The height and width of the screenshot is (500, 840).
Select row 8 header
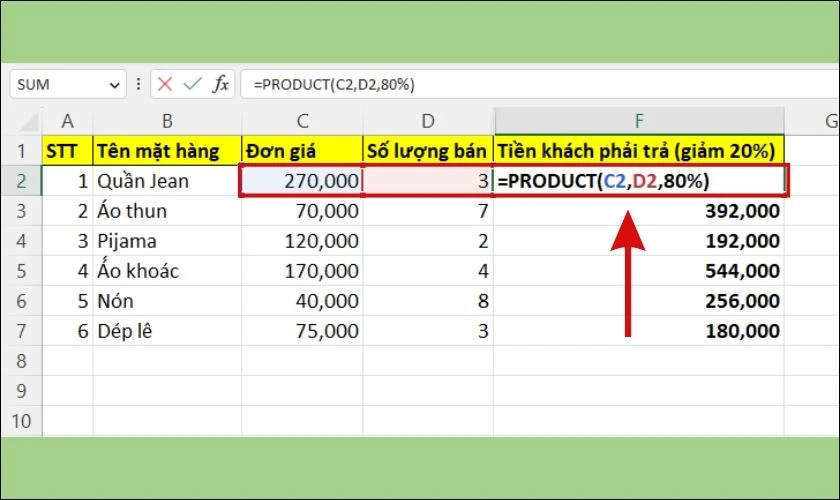pos(21,361)
